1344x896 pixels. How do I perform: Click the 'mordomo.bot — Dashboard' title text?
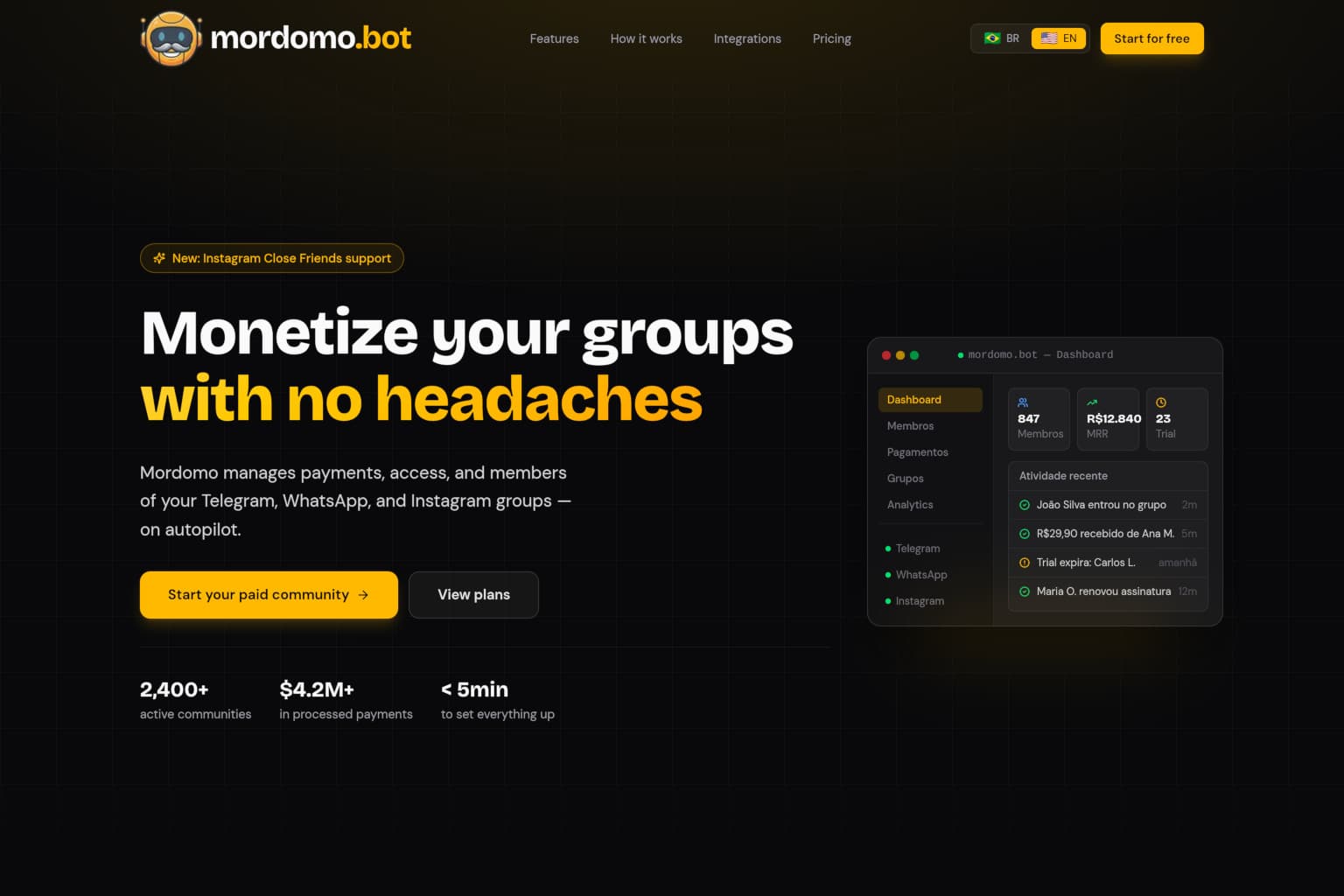[x=1040, y=355]
